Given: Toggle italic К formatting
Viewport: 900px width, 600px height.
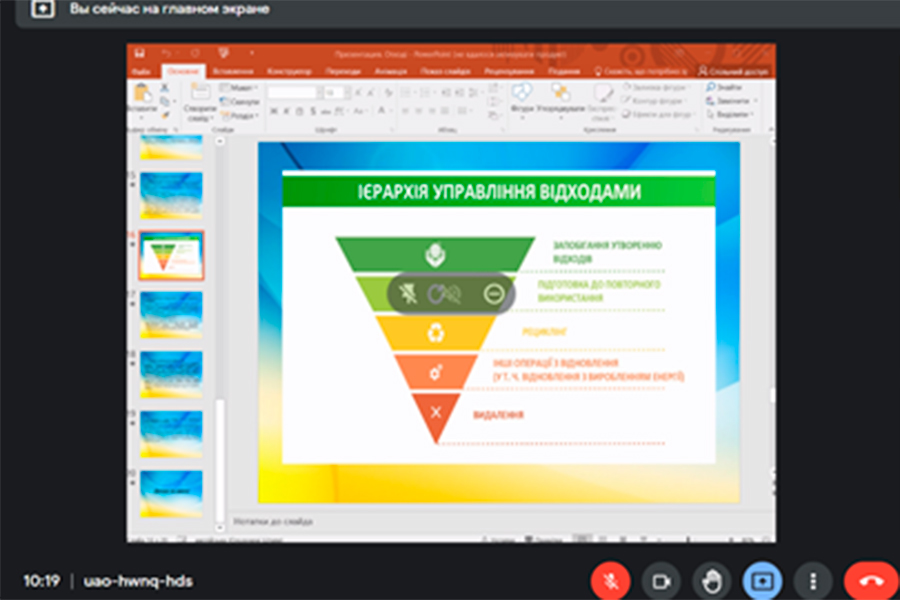Looking at the screenshot, I should pos(286,111).
